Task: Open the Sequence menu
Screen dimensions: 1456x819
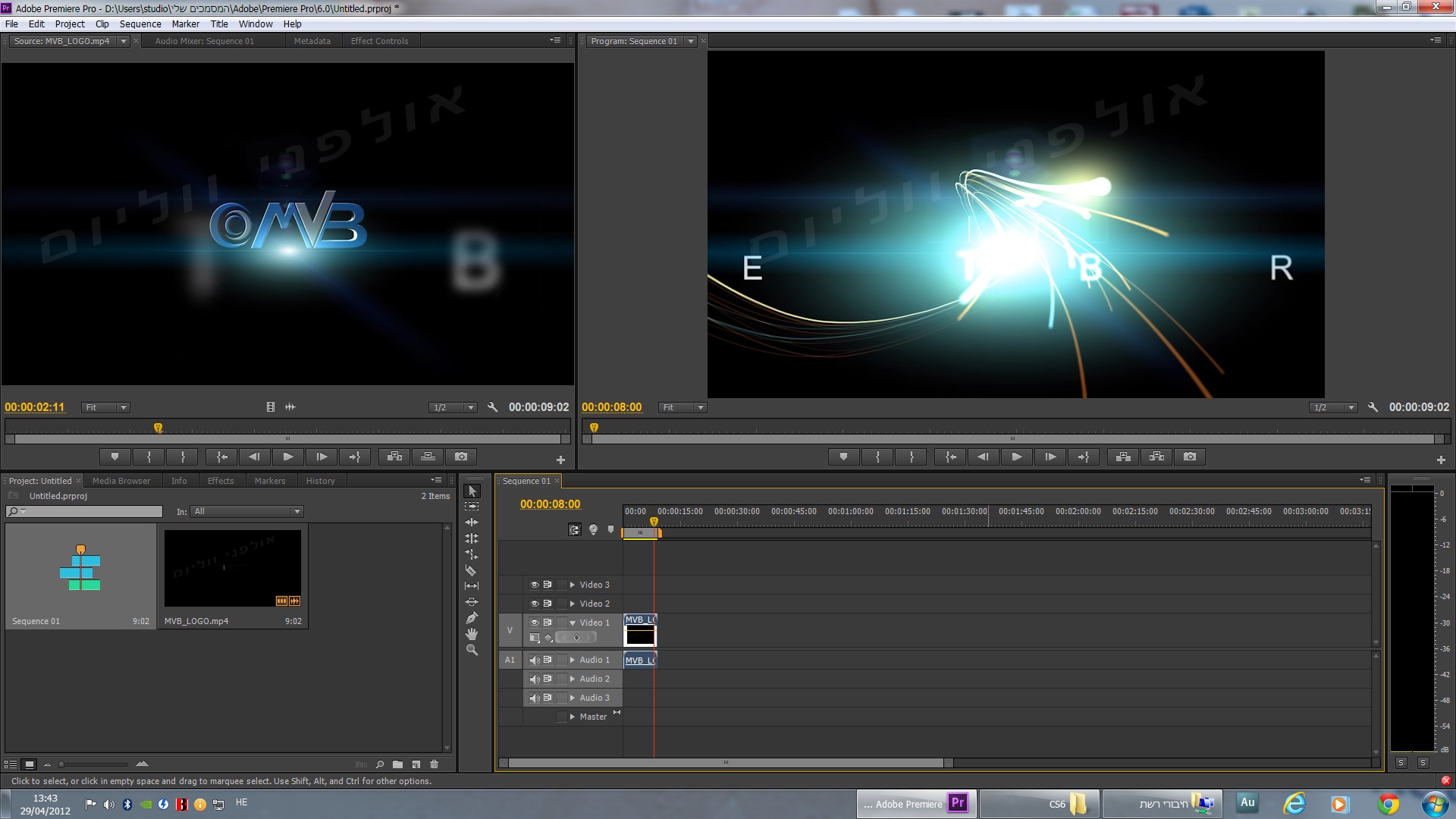Action: (140, 24)
